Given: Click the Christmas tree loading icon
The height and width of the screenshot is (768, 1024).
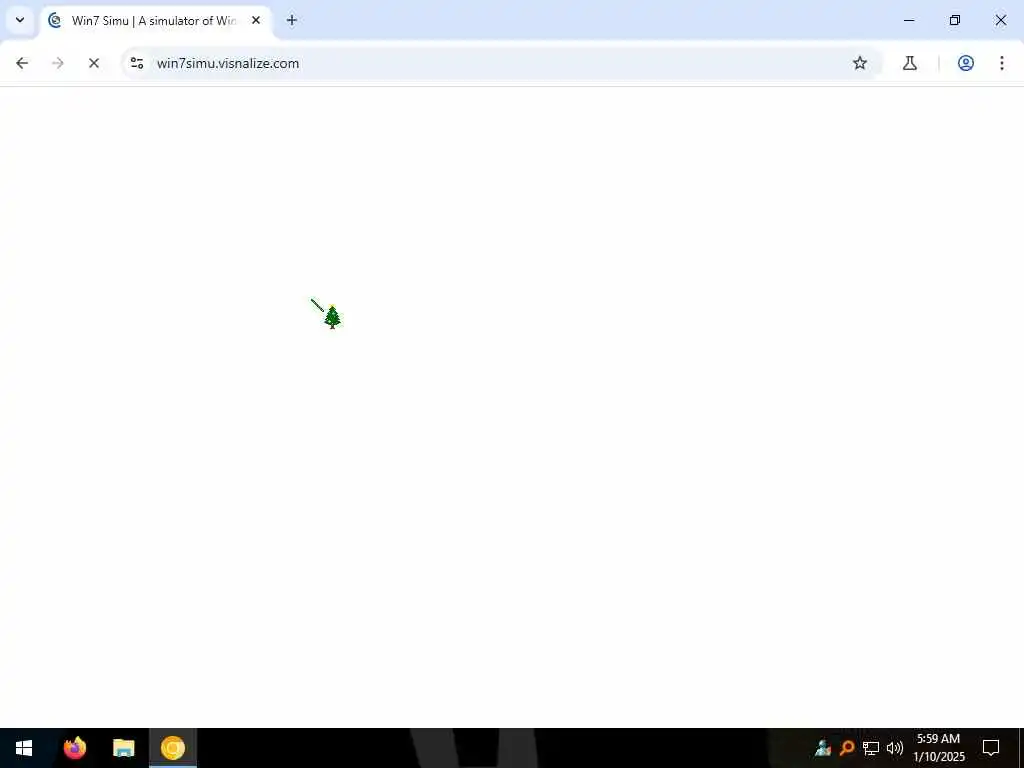Looking at the screenshot, I should point(332,317).
